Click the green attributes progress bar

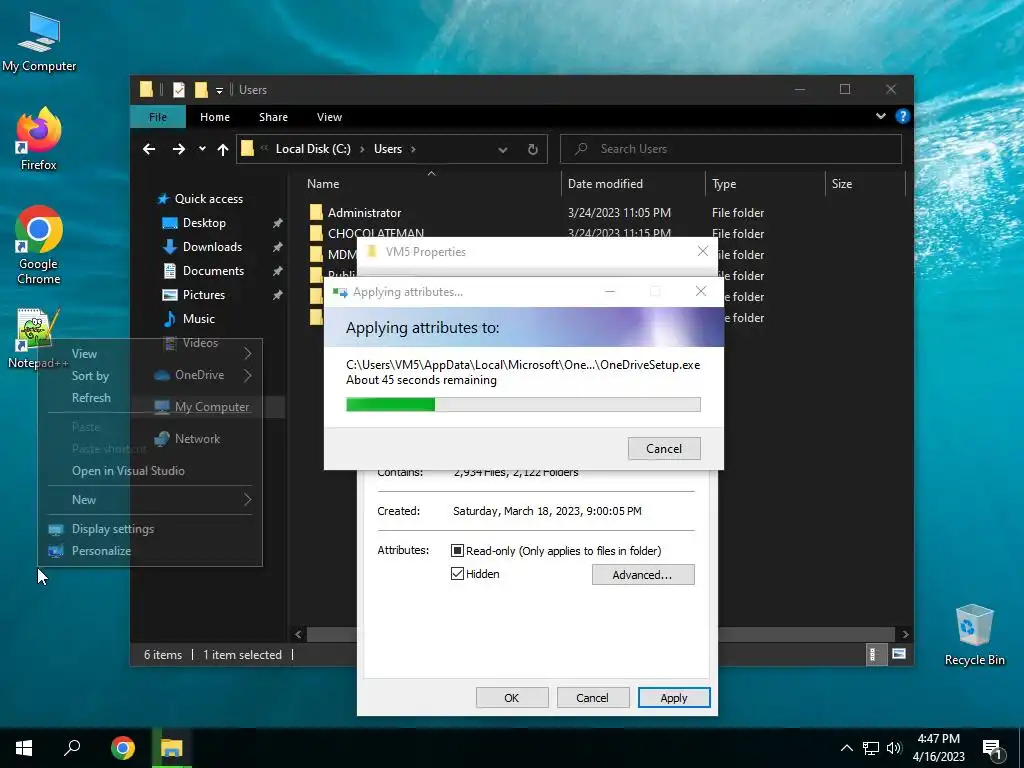pos(523,404)
